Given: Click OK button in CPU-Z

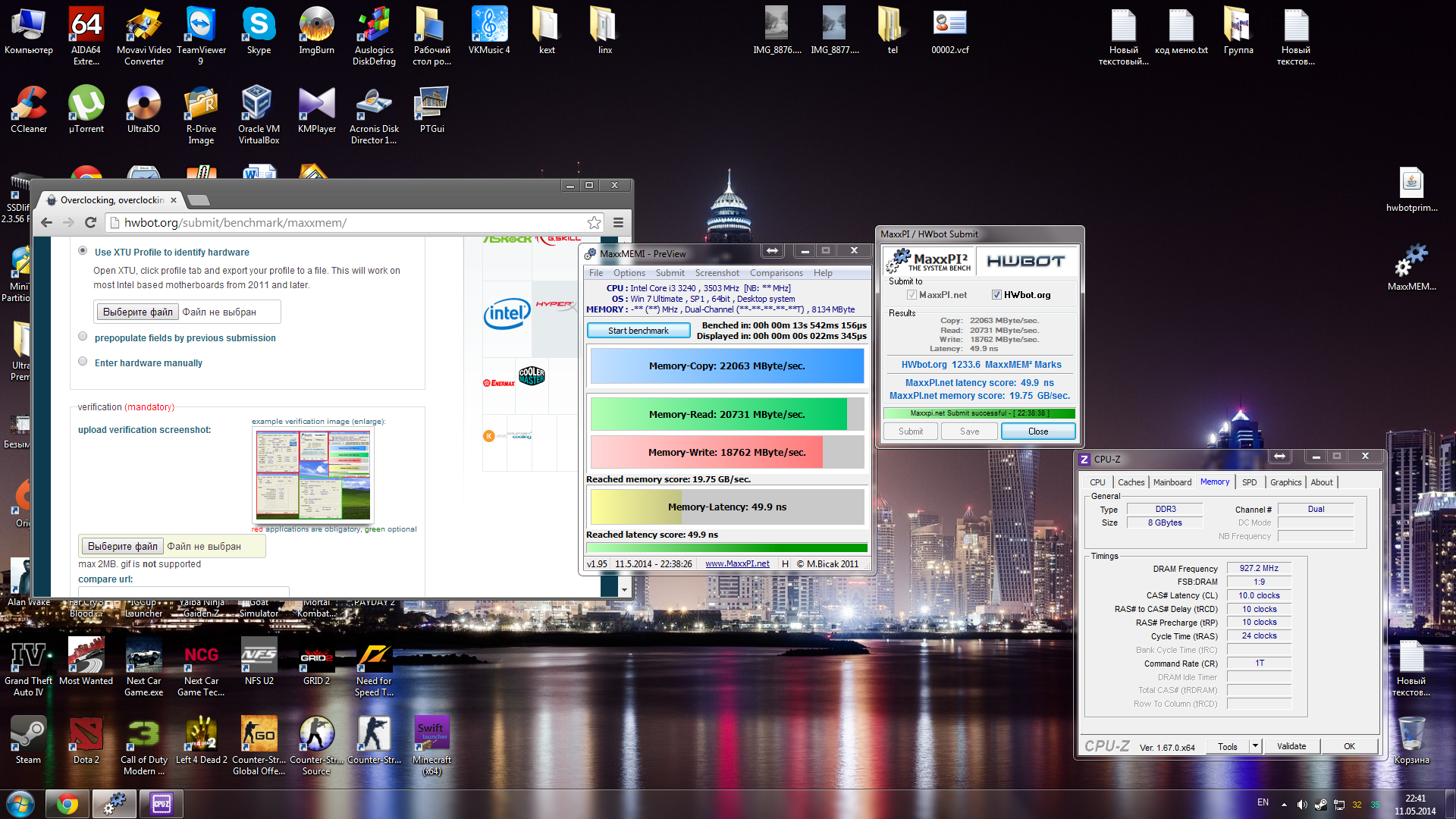Looking at the screenshot, I should (1349, 746).
